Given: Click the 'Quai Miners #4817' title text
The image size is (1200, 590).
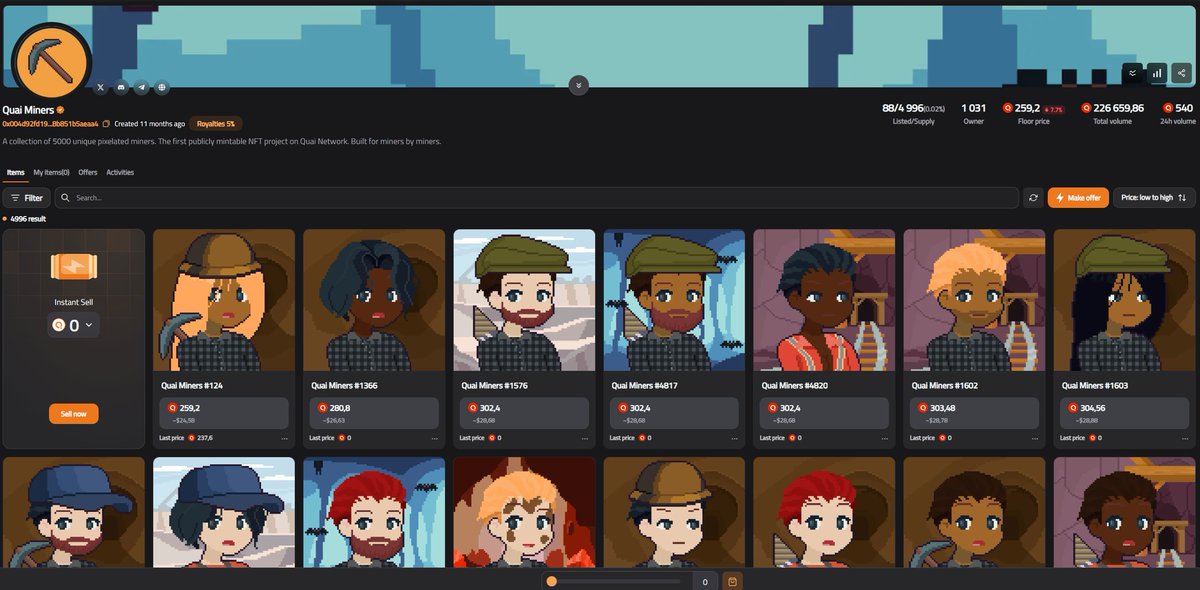Looking at the screenshot, I should pos(644,385).
